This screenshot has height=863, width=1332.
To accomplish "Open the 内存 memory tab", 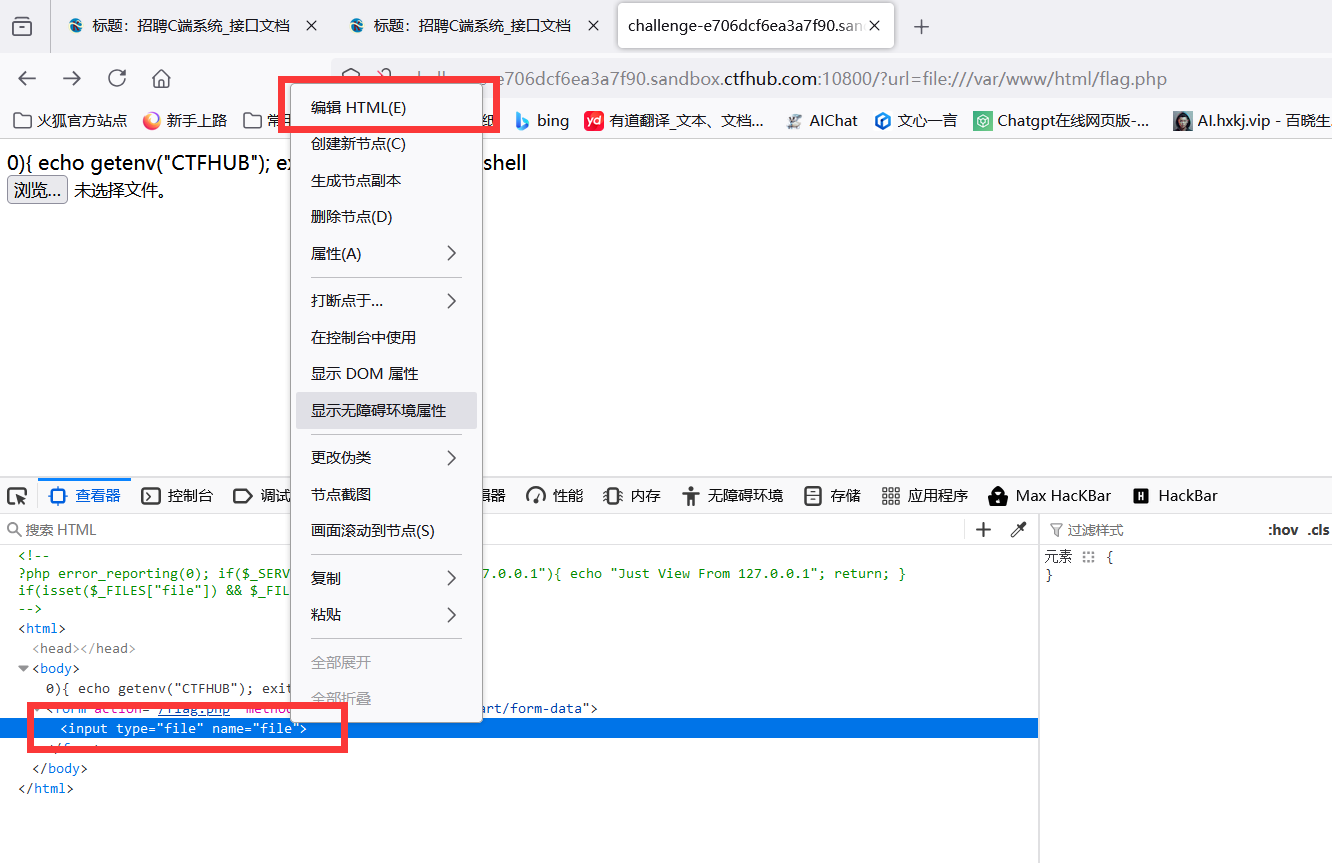I will [x=632, y=496].
